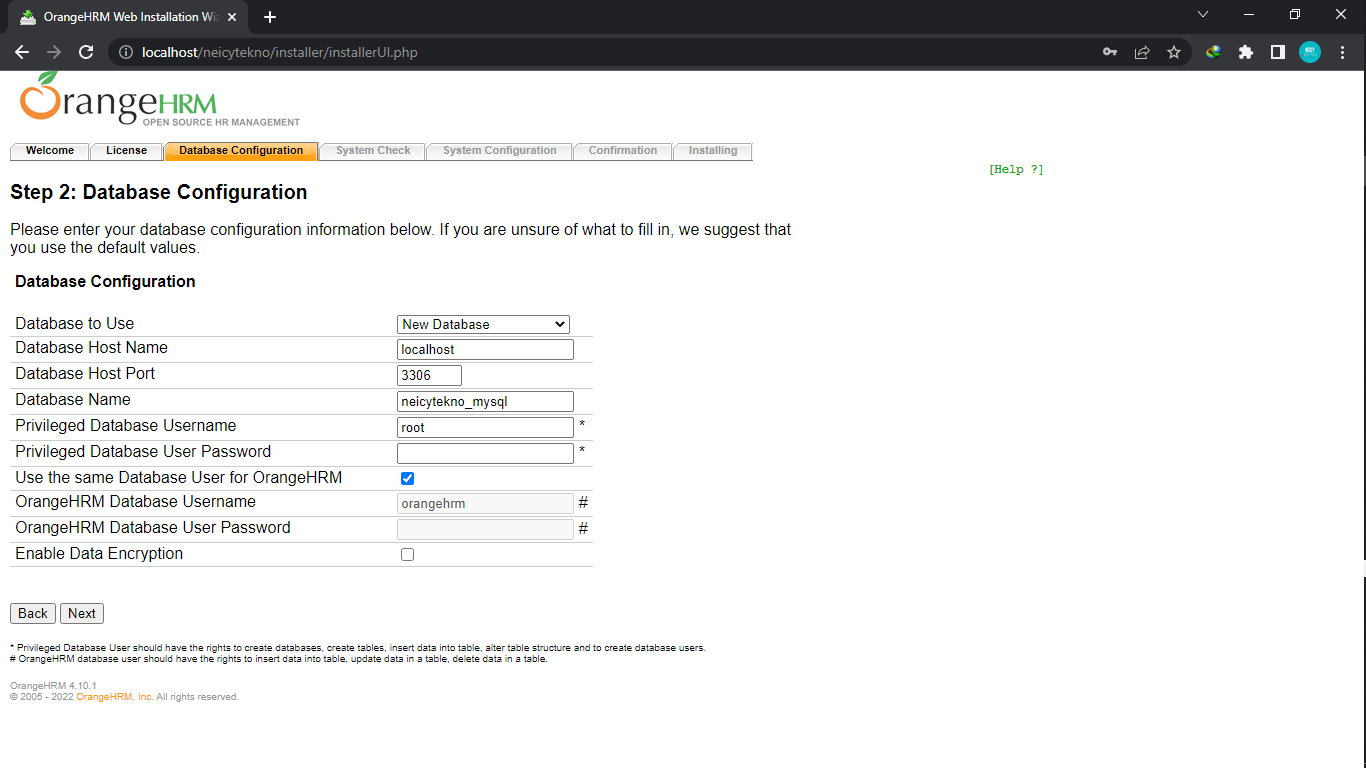Open tab search chevron in title bar

[1203, 14]
